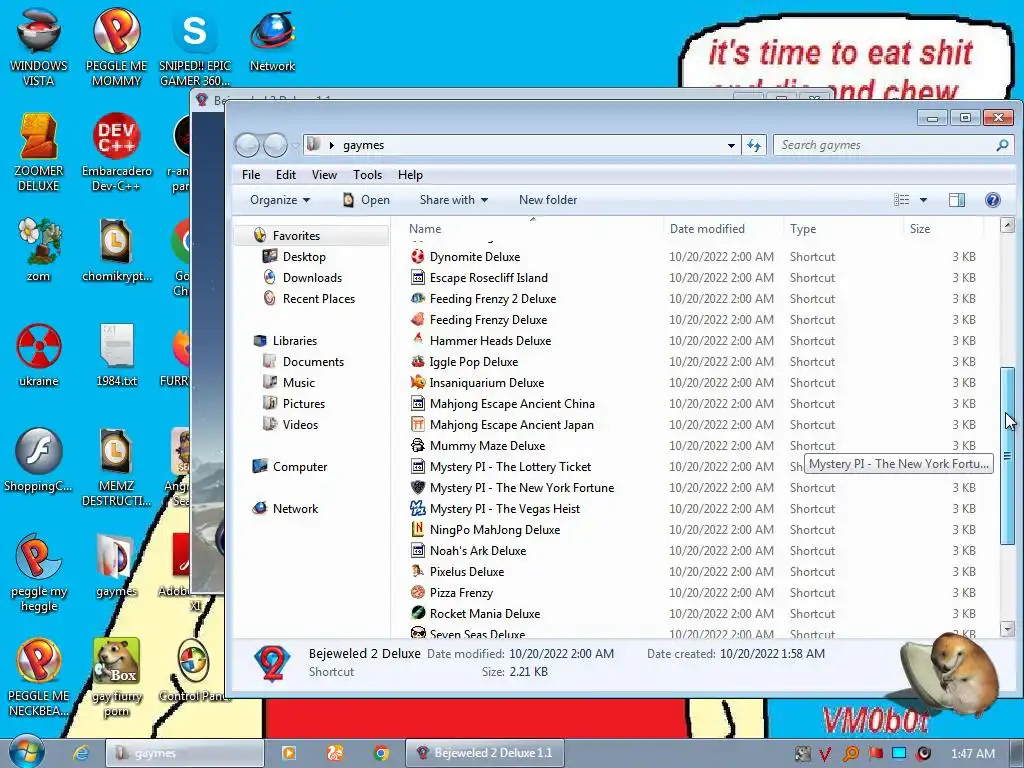Open the change view dropdown arrow
Viewport: 1024px width, 768px height.
pos(923,200)
